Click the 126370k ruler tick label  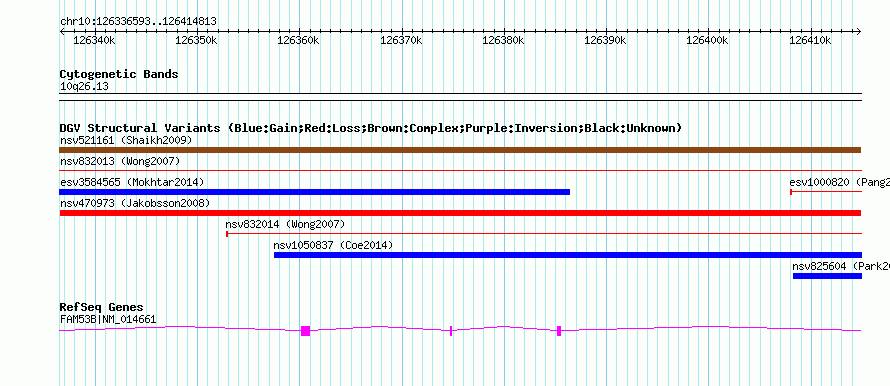pyautogui.click(x=401, y=41)
